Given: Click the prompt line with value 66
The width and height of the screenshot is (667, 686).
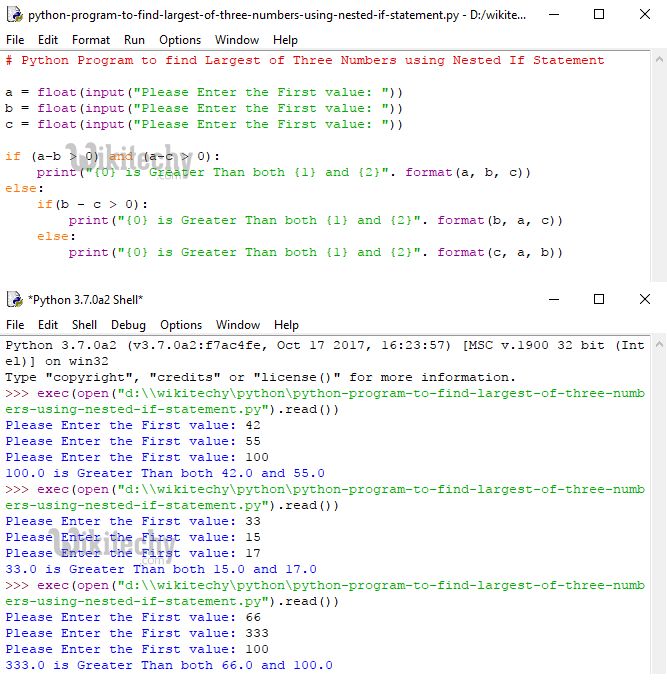Looking at the screenshot, I should coord(133,617).
